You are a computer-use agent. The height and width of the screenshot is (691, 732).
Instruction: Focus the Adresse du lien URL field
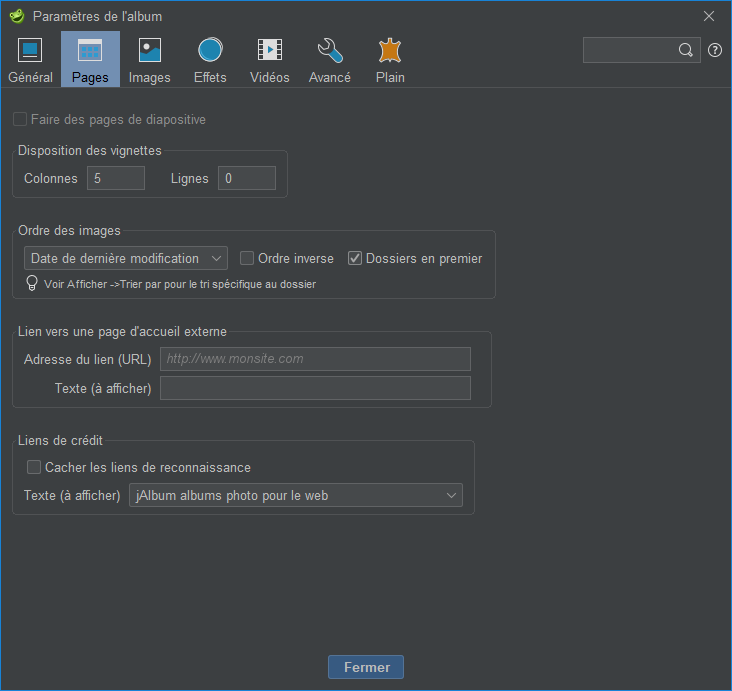tap(315, 359)
